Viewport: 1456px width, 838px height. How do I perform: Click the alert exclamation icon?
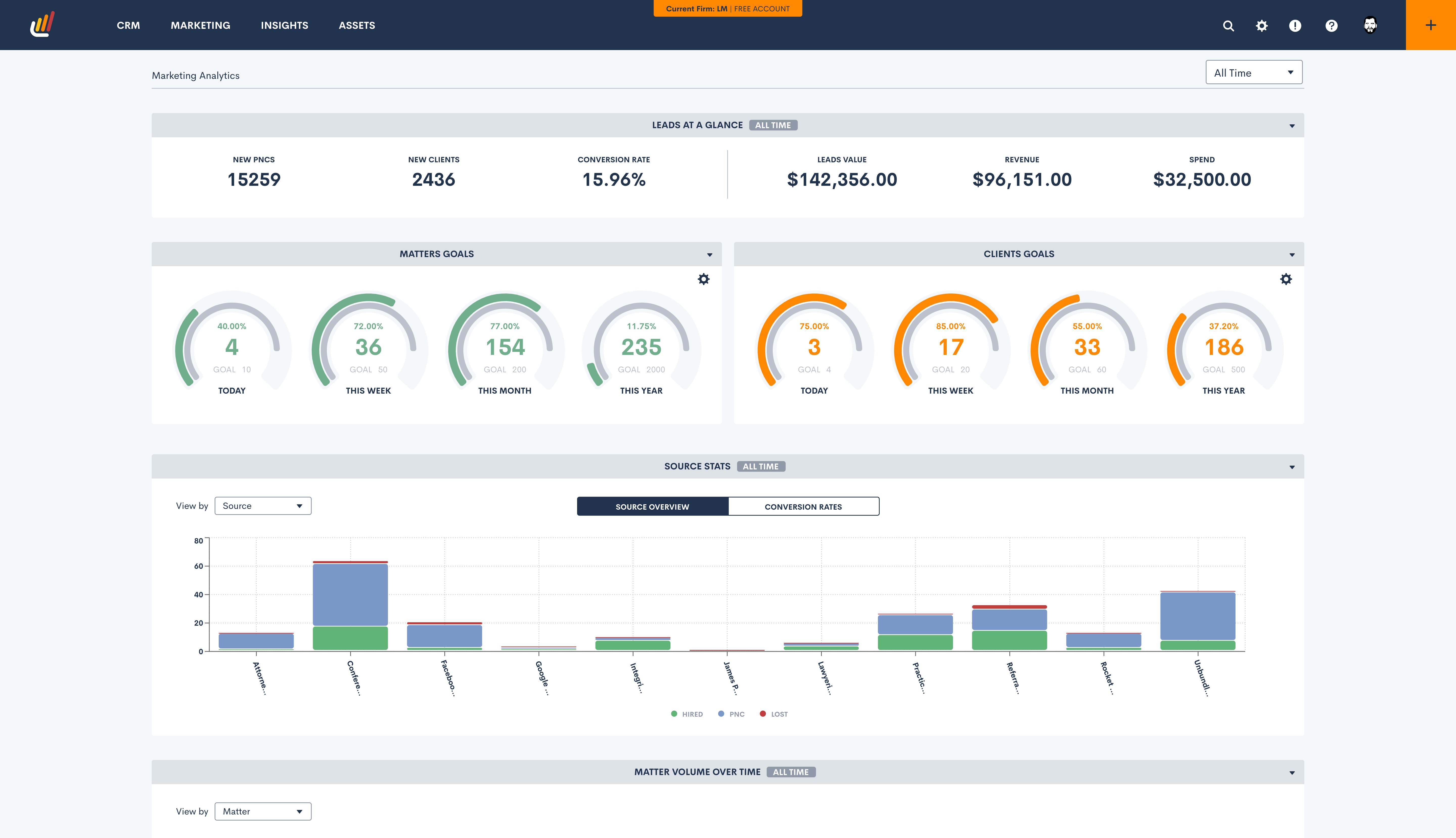tap(1295, 25)
